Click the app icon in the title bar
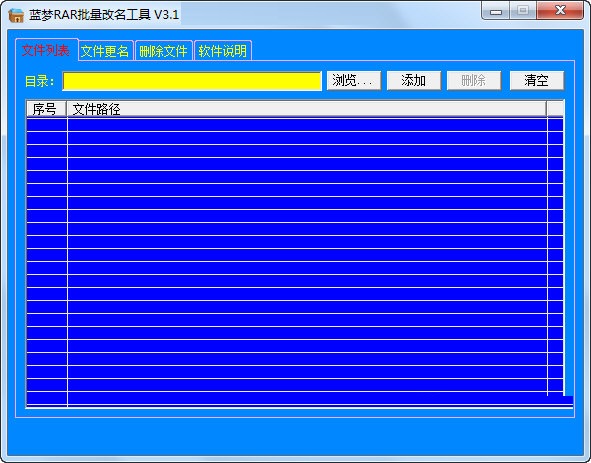Image resolution: width=591 pixels, height=463 pixels. pyautogui.click(x=16, y=15)
